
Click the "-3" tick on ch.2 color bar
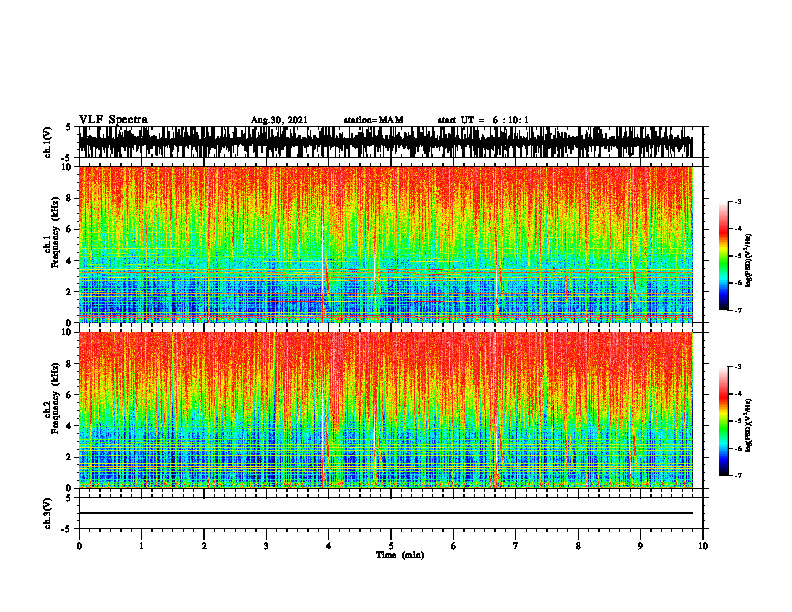[x=738, y=367]
